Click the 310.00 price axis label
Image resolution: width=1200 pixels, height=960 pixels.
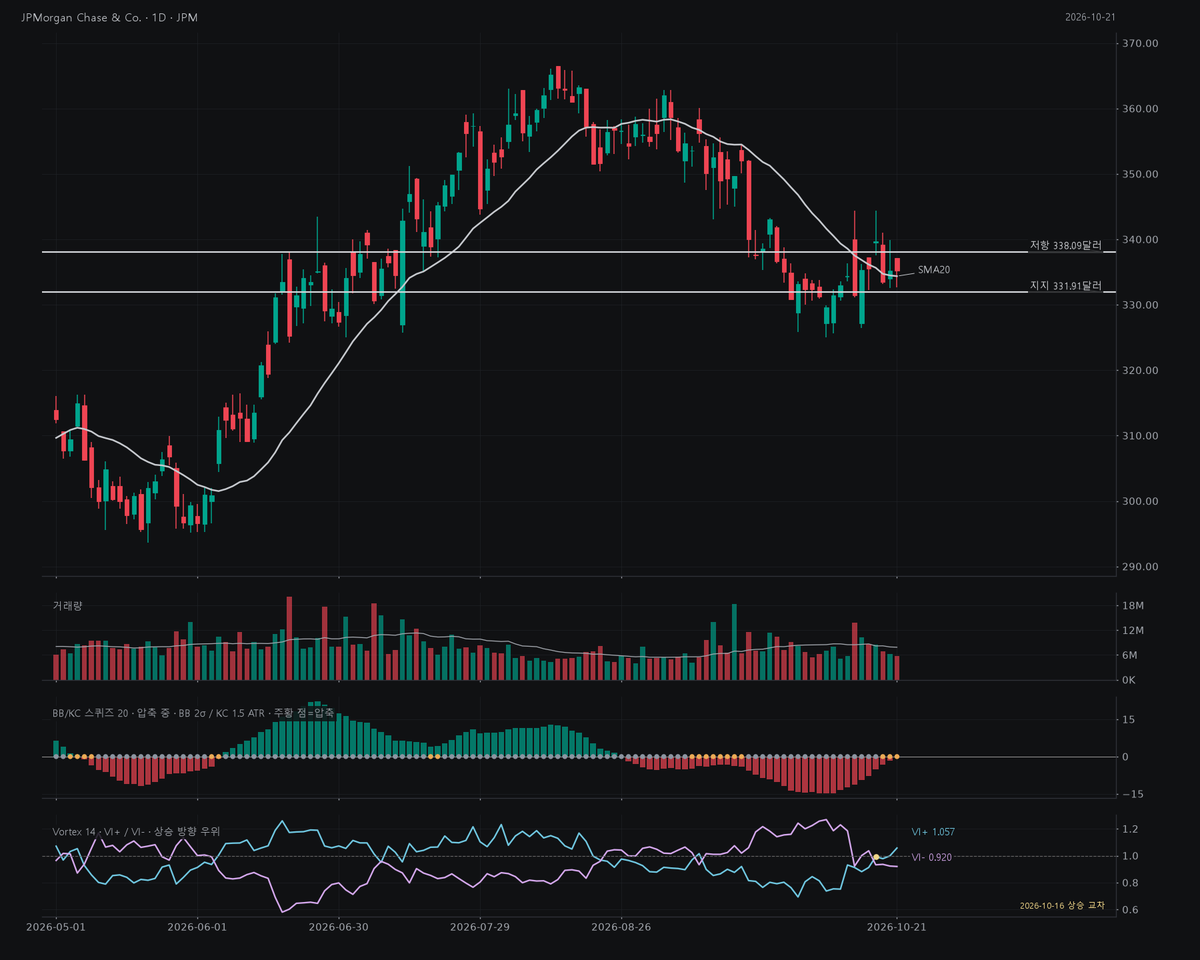click(1141, 436)
